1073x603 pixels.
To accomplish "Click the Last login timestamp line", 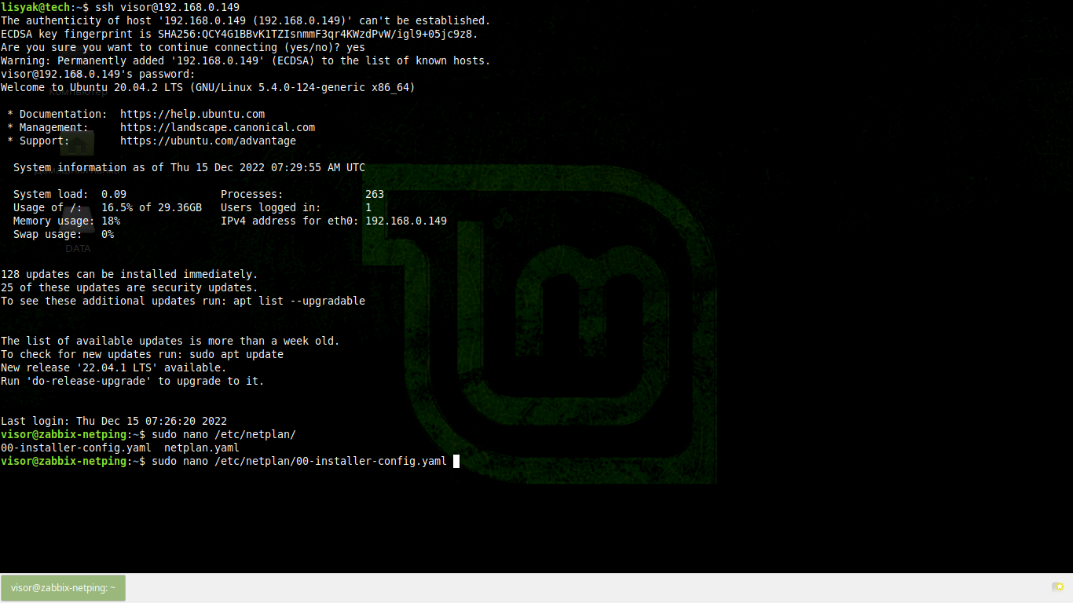I will tap(113, 421).
